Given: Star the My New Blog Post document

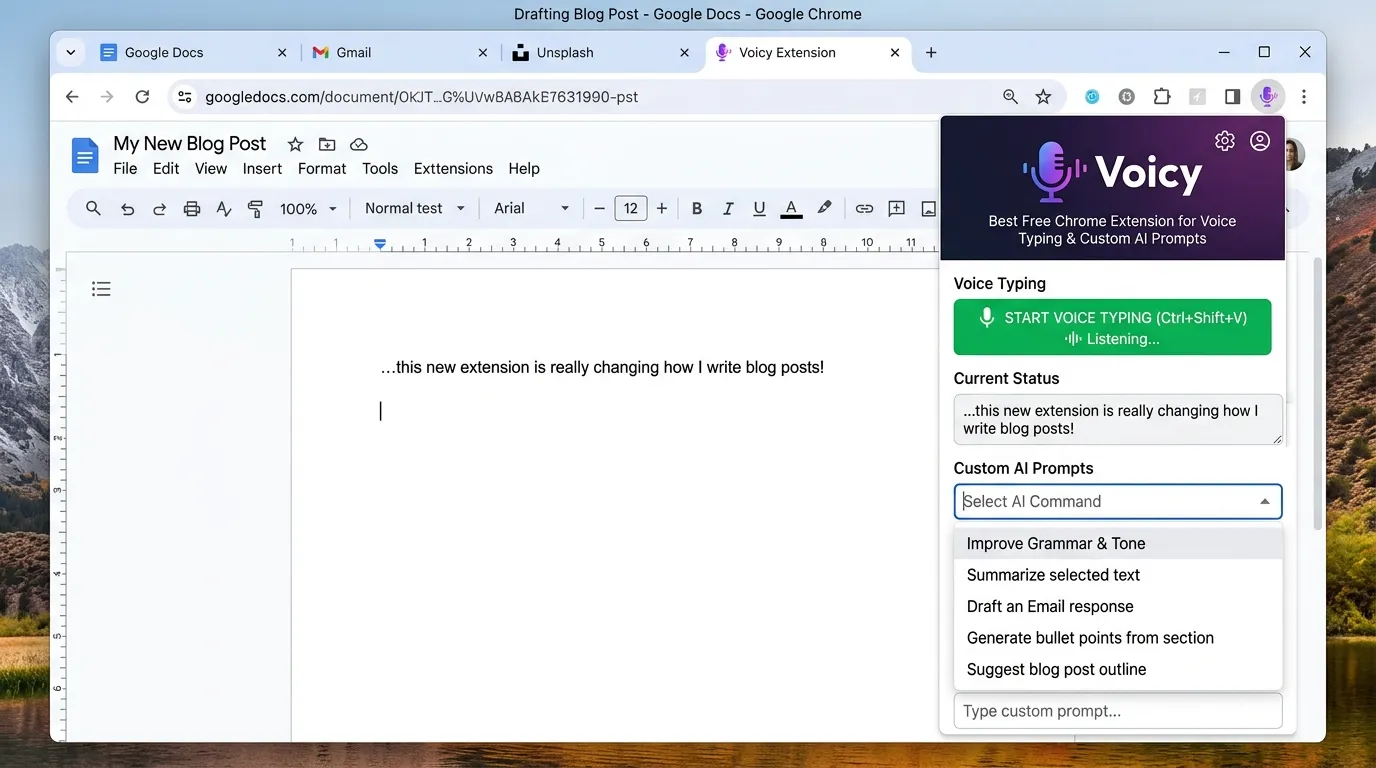Looking at the screenshot, I should pyautogui.click(x=295, y=144).
